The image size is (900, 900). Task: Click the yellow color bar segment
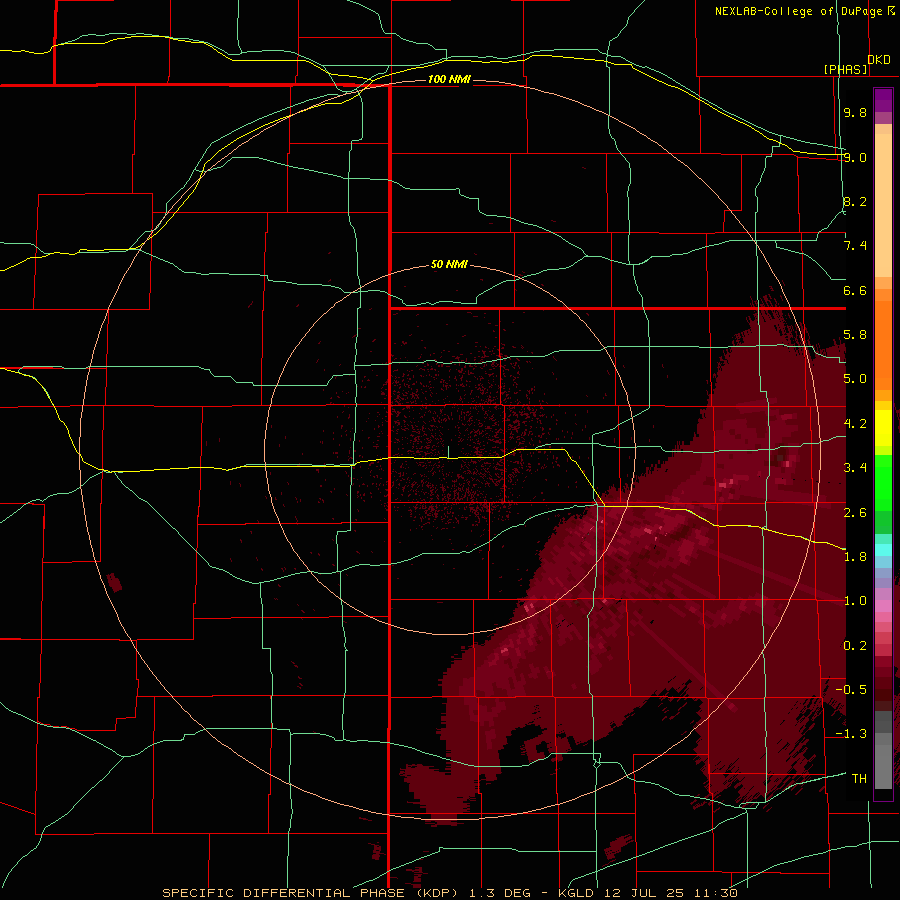[883, 428]
